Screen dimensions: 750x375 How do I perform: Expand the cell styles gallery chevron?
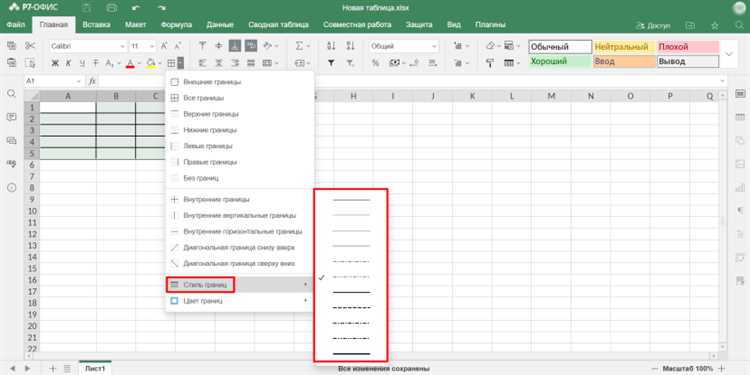[729, 54]
